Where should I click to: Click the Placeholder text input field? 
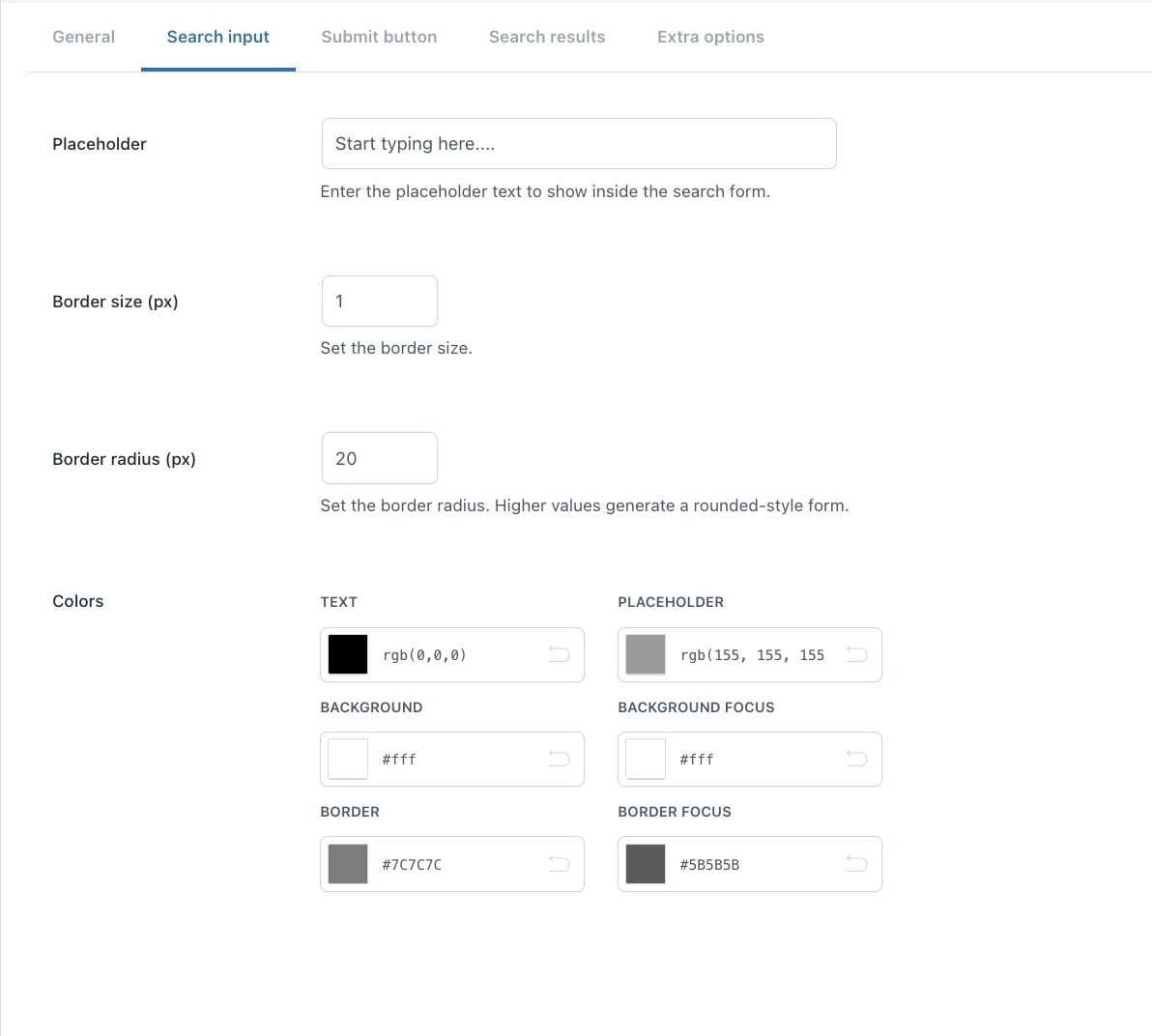[x=578, y=144]
